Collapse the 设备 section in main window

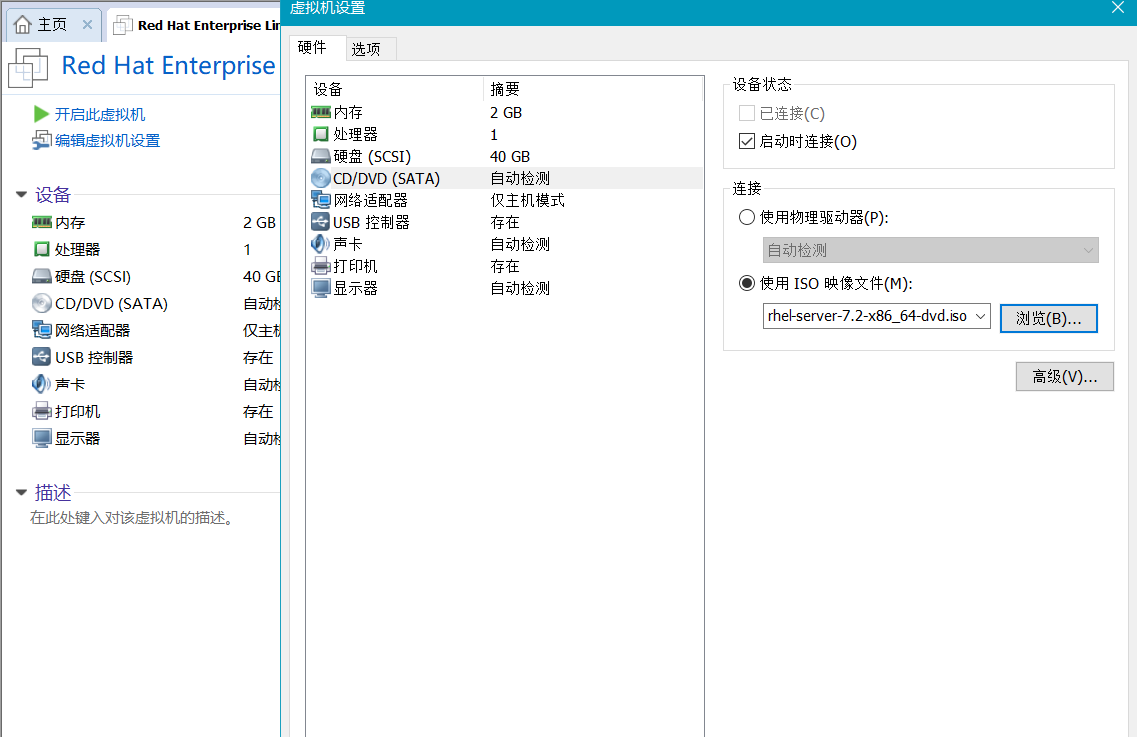point(22,194)
